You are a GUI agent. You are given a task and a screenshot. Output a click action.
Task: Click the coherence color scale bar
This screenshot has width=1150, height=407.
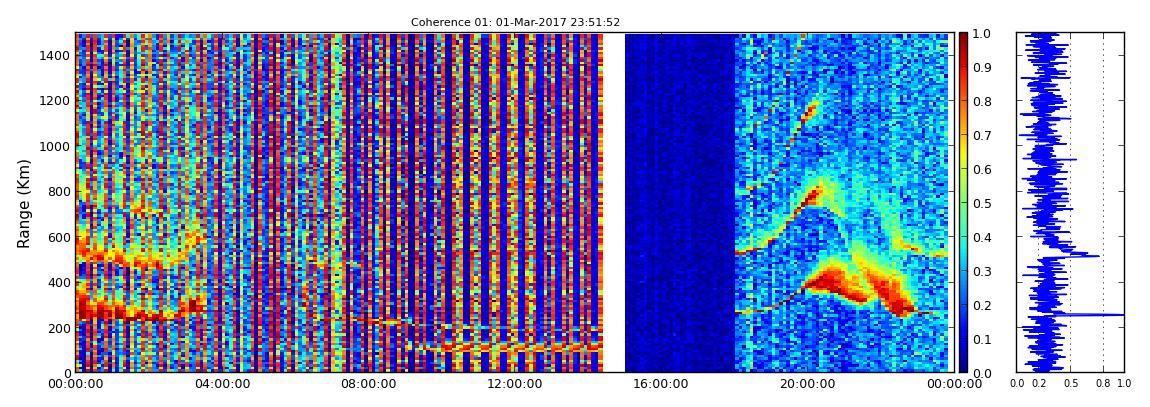pos(964,202)
